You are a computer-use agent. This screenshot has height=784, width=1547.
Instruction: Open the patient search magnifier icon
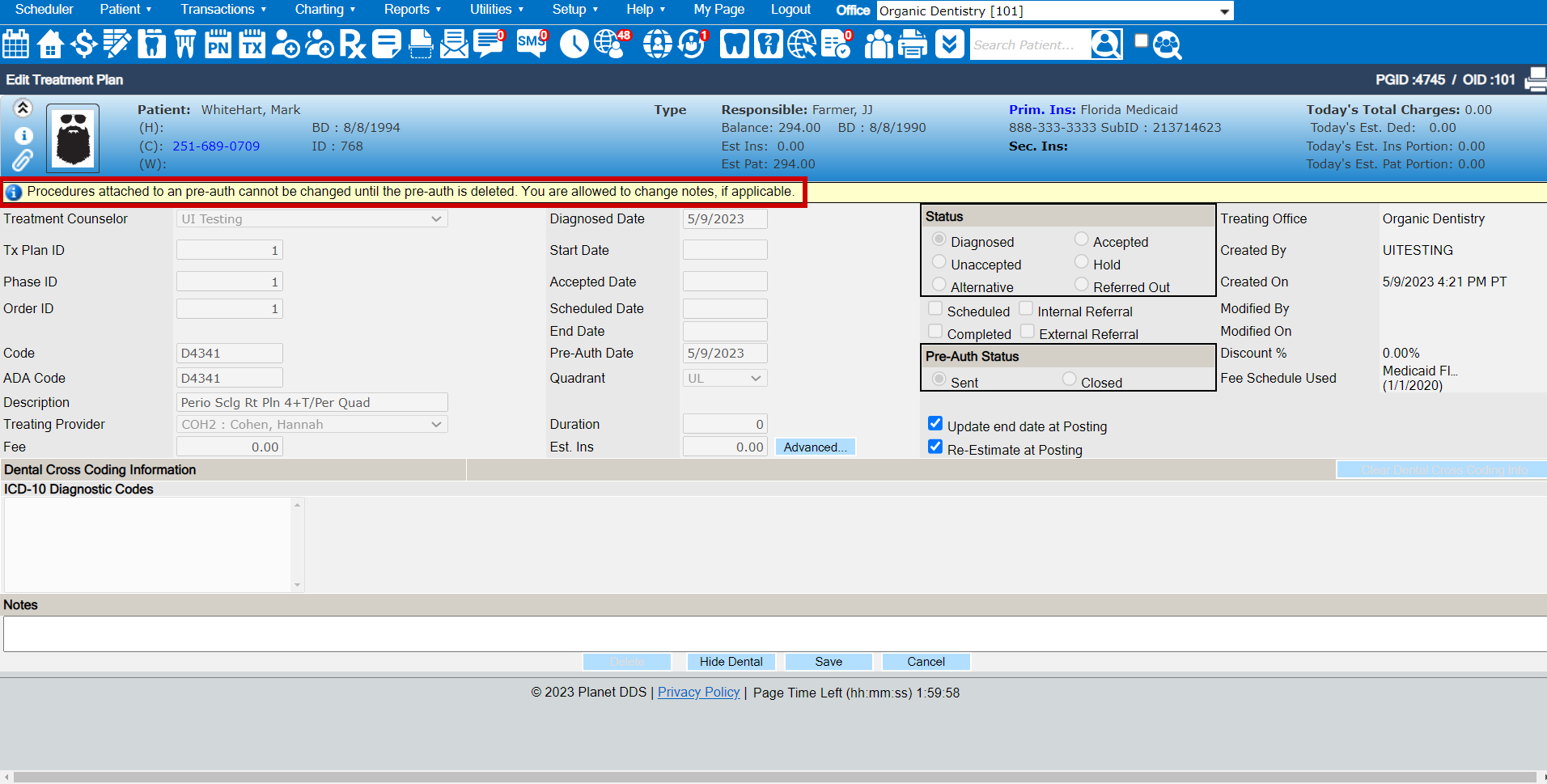coord(1105,44)
